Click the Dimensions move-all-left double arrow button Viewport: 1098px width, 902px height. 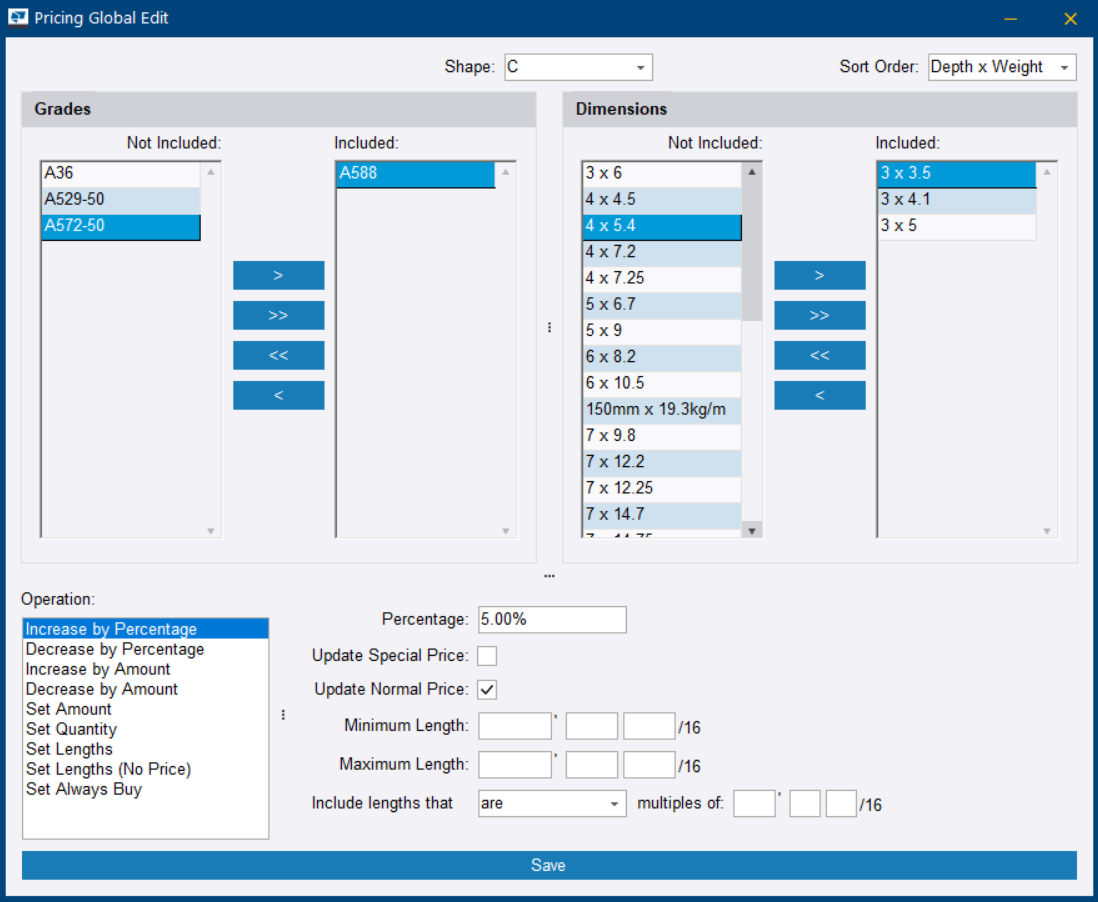[x=819, y=355]
